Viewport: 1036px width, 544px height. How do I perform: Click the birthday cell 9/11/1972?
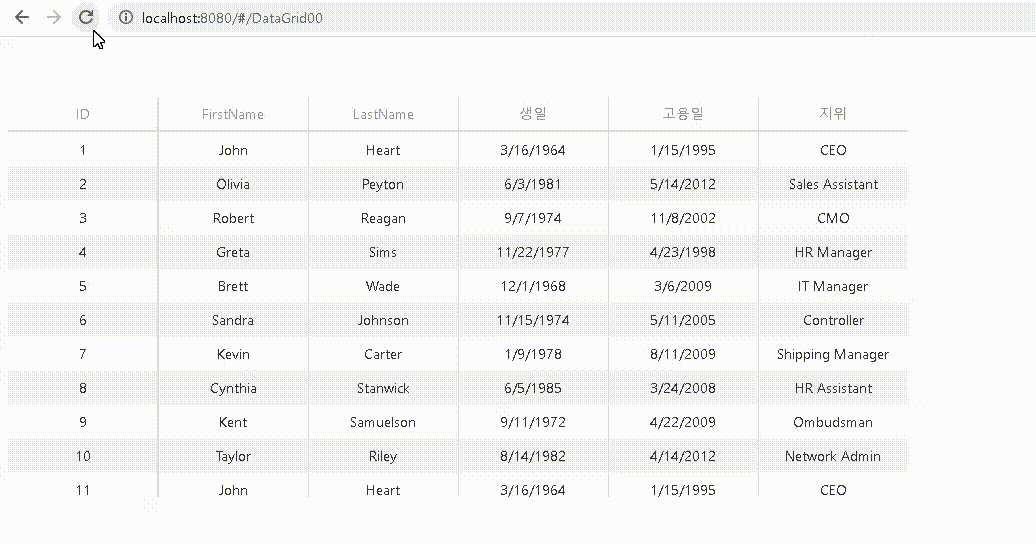tap(533, 422)
